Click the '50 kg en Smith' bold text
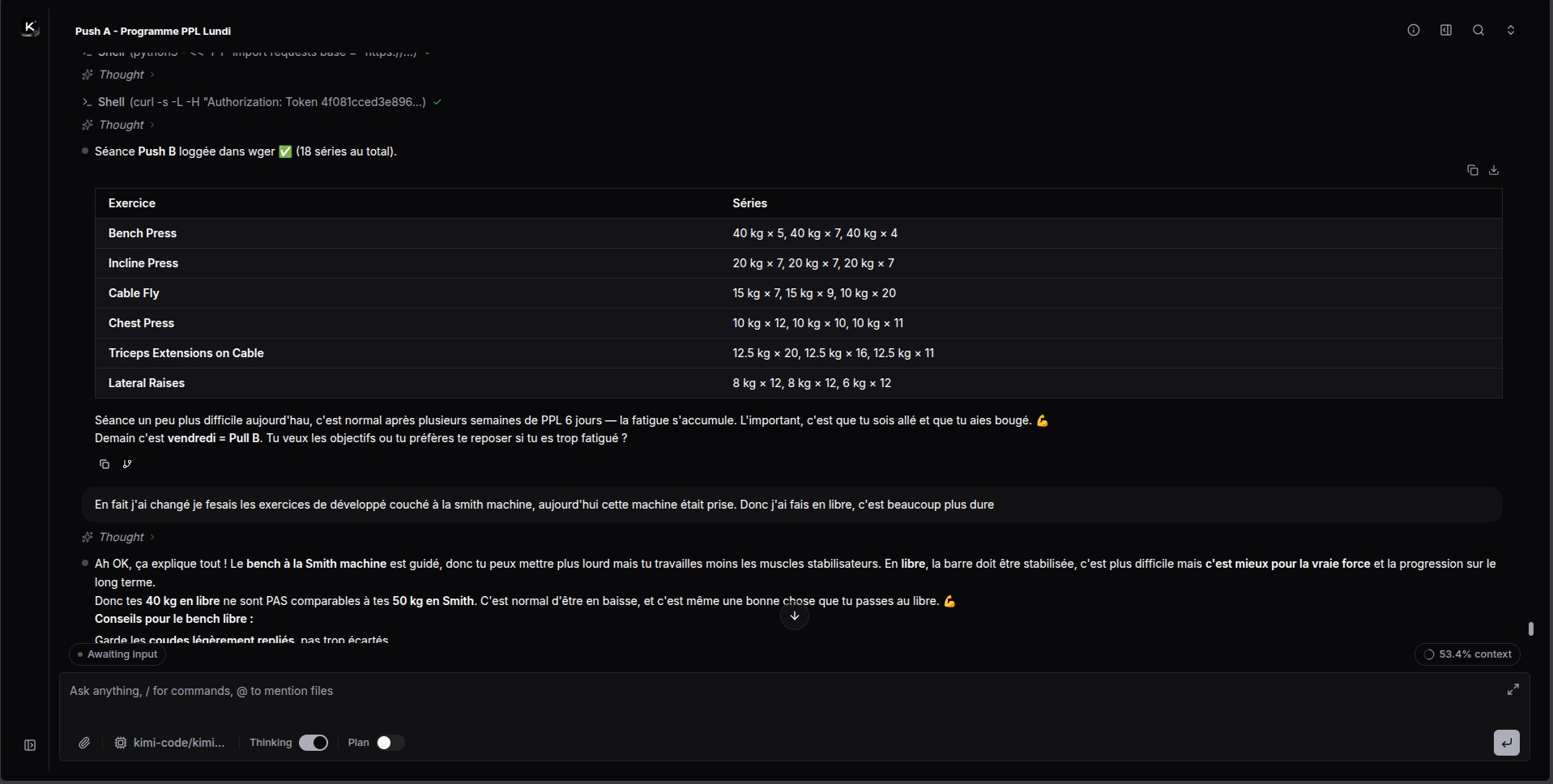1553x784 pixels. pyautogui.click(x=433, y=601)
